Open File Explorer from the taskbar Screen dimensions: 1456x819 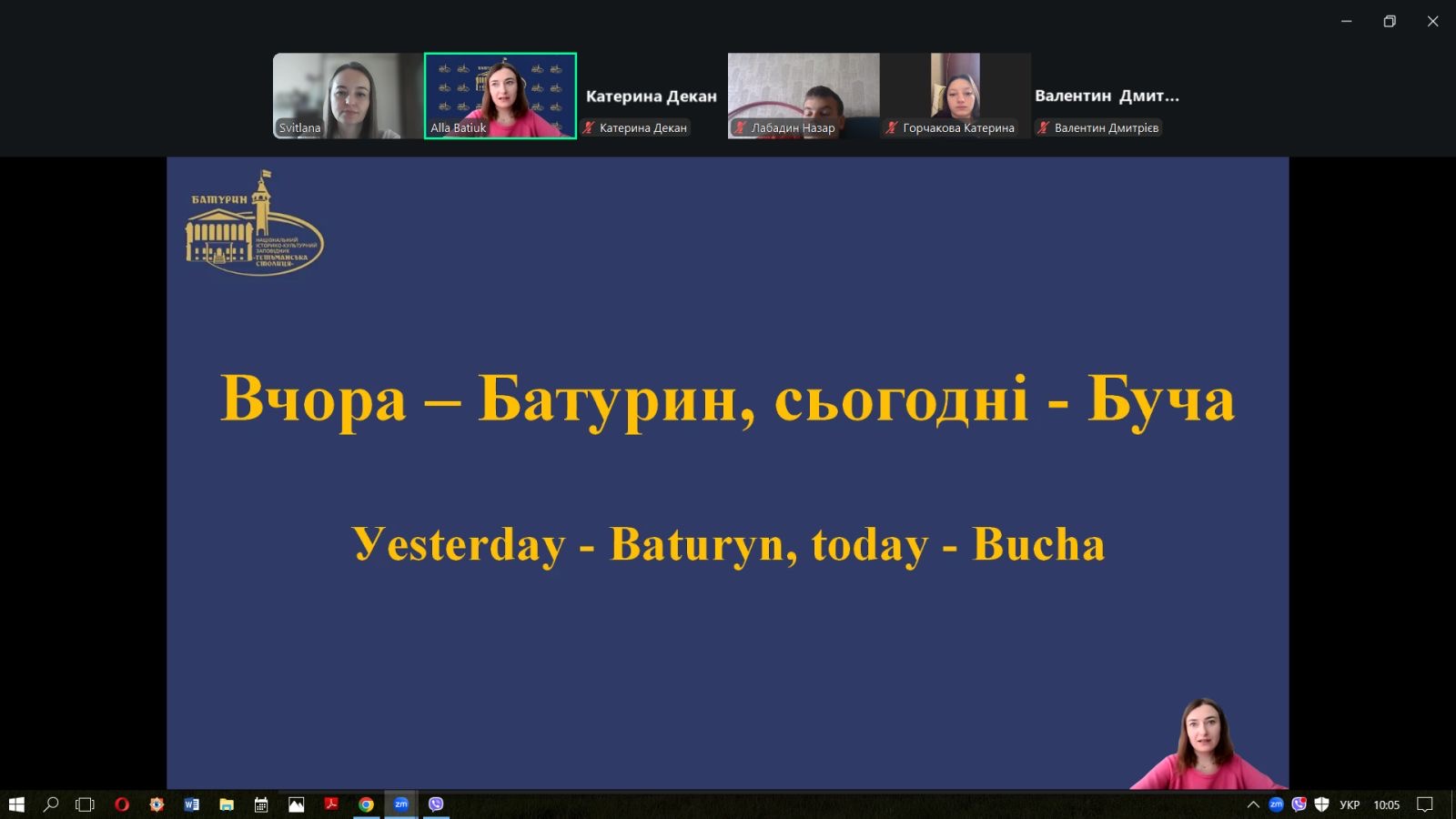click(x=227, y=804)
